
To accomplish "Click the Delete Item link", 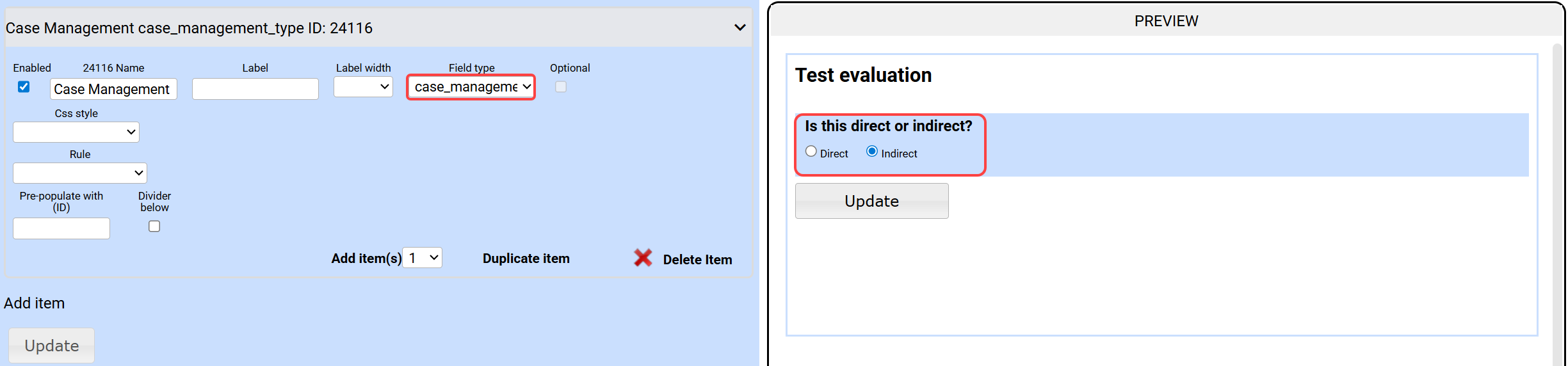I will 697,260.
